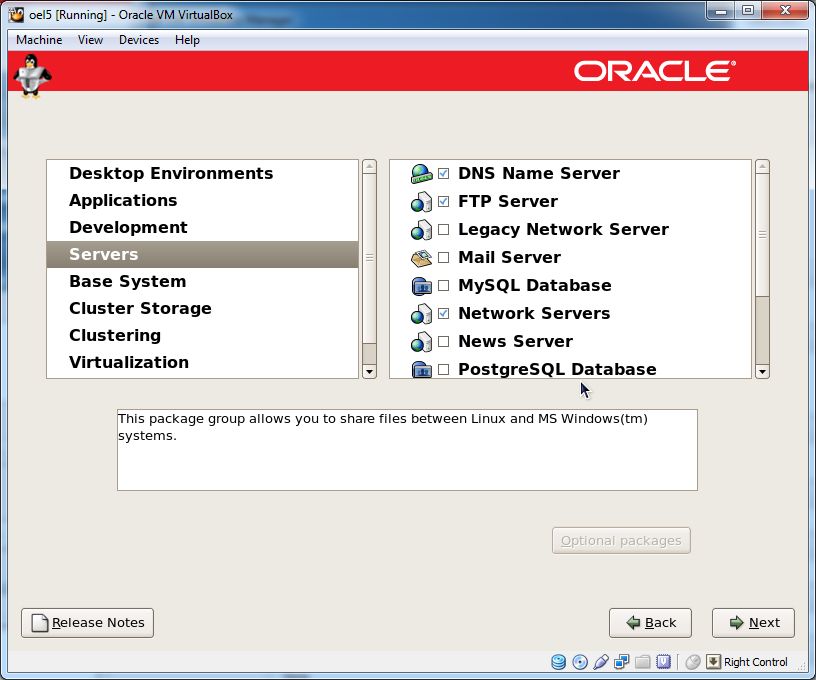
Task: Click the Back button
Action: point(650,623)
